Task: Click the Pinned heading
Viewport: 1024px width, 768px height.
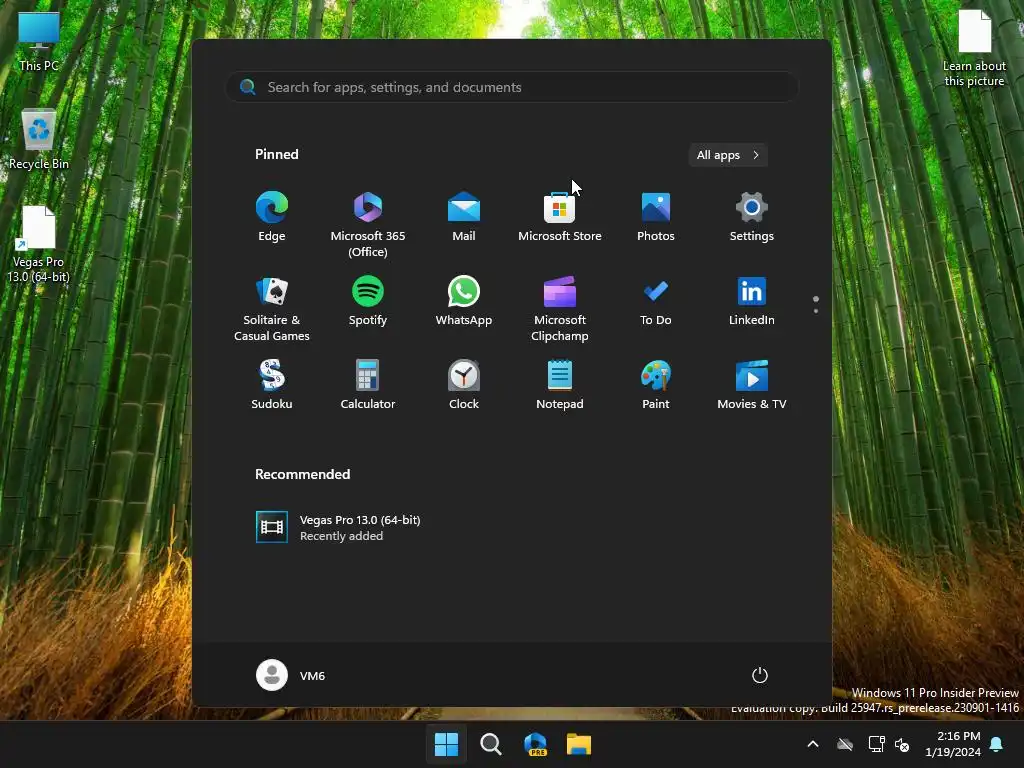Action: pyautogui.click(x=277, y=154)
